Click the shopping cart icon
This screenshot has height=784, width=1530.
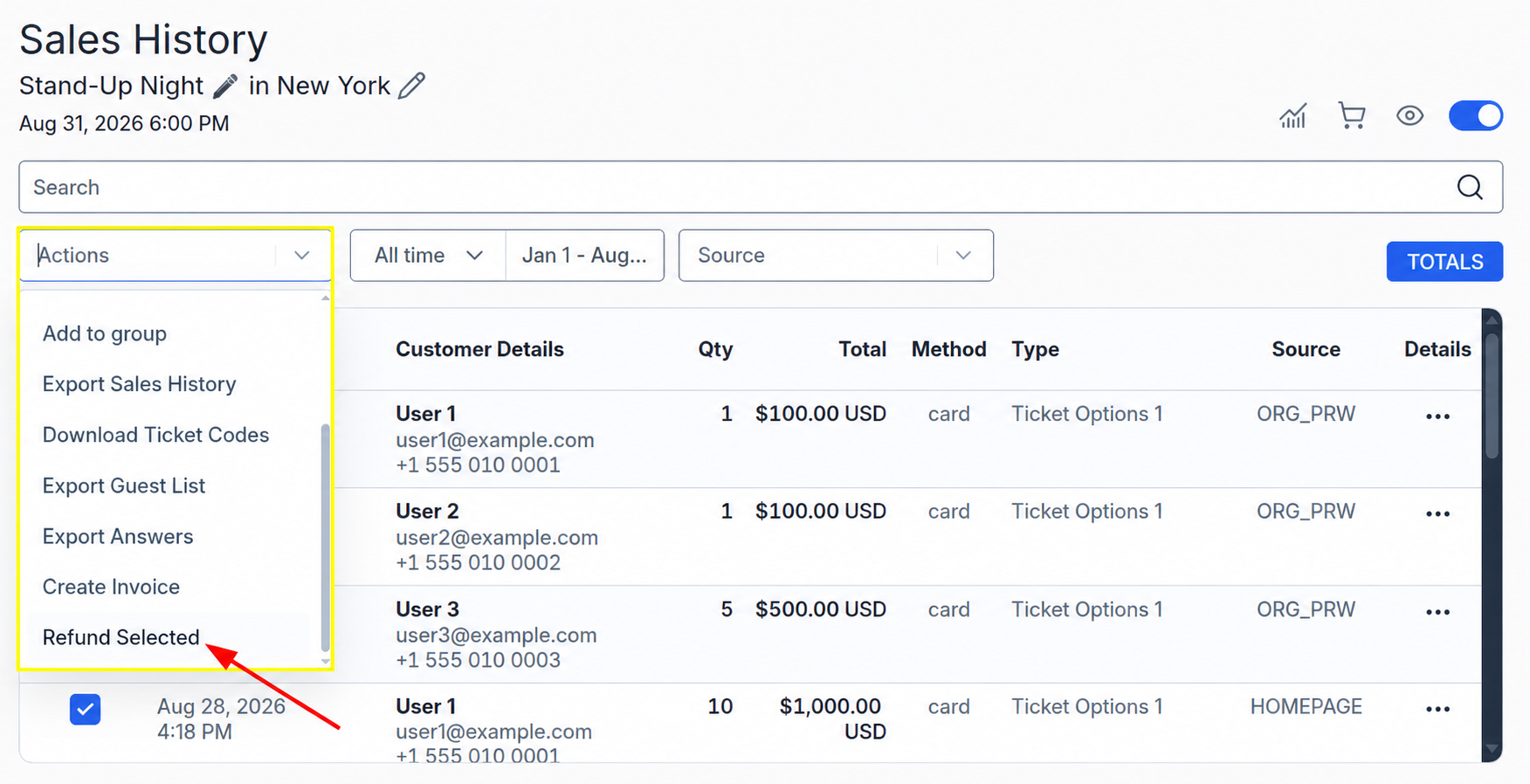pos(1351,115)
